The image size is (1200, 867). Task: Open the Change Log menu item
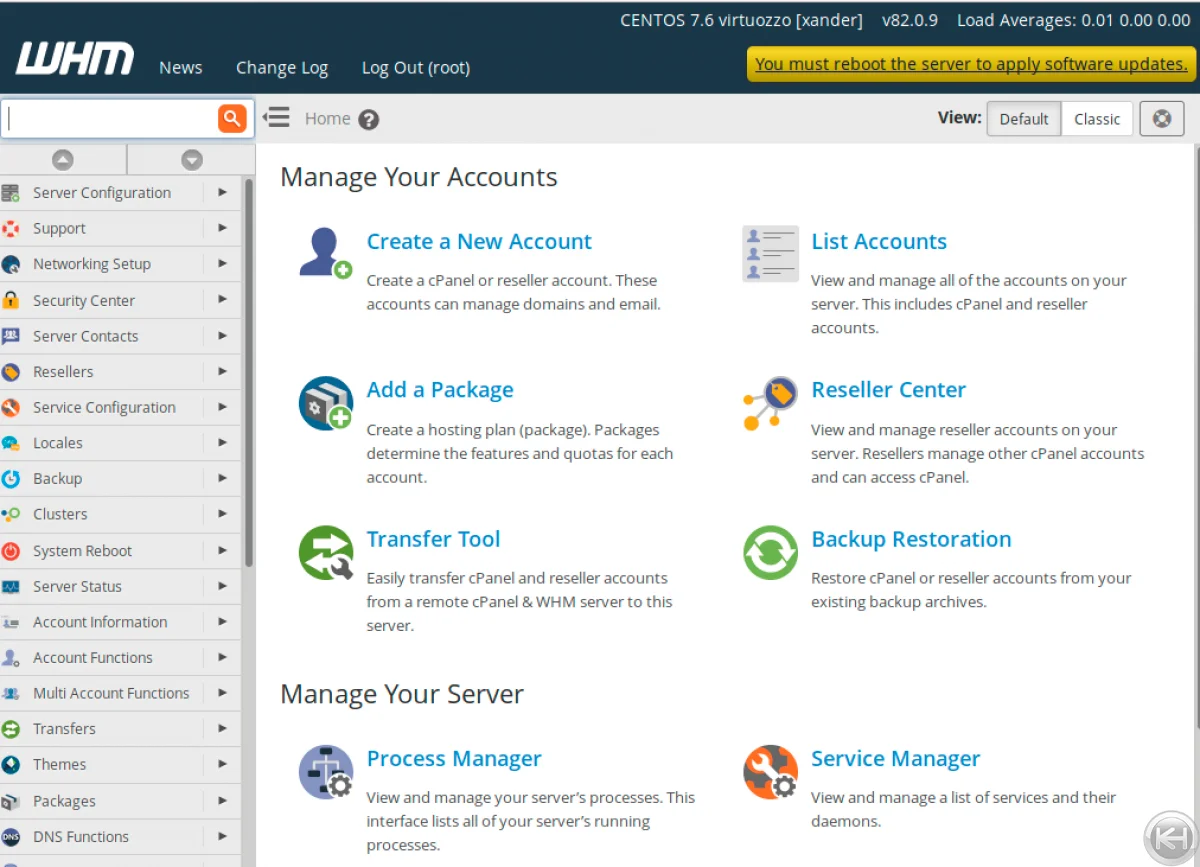(x=282, y=68)
